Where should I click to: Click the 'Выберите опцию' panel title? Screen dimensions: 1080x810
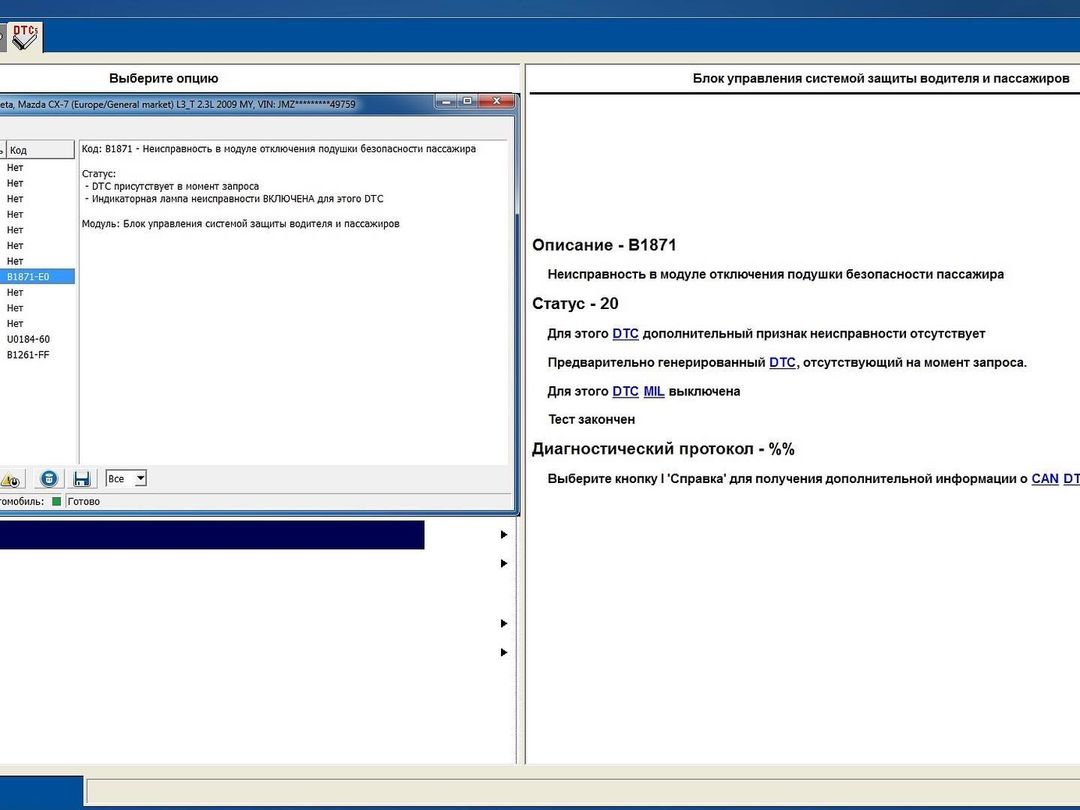[x=164, y=79]
